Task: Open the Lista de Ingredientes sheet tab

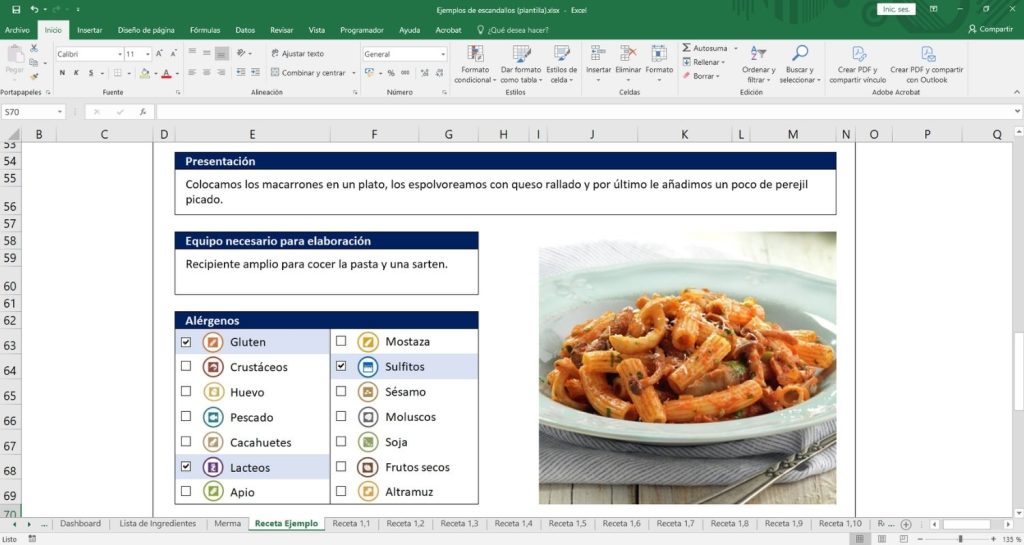Action: coord(157,523)
